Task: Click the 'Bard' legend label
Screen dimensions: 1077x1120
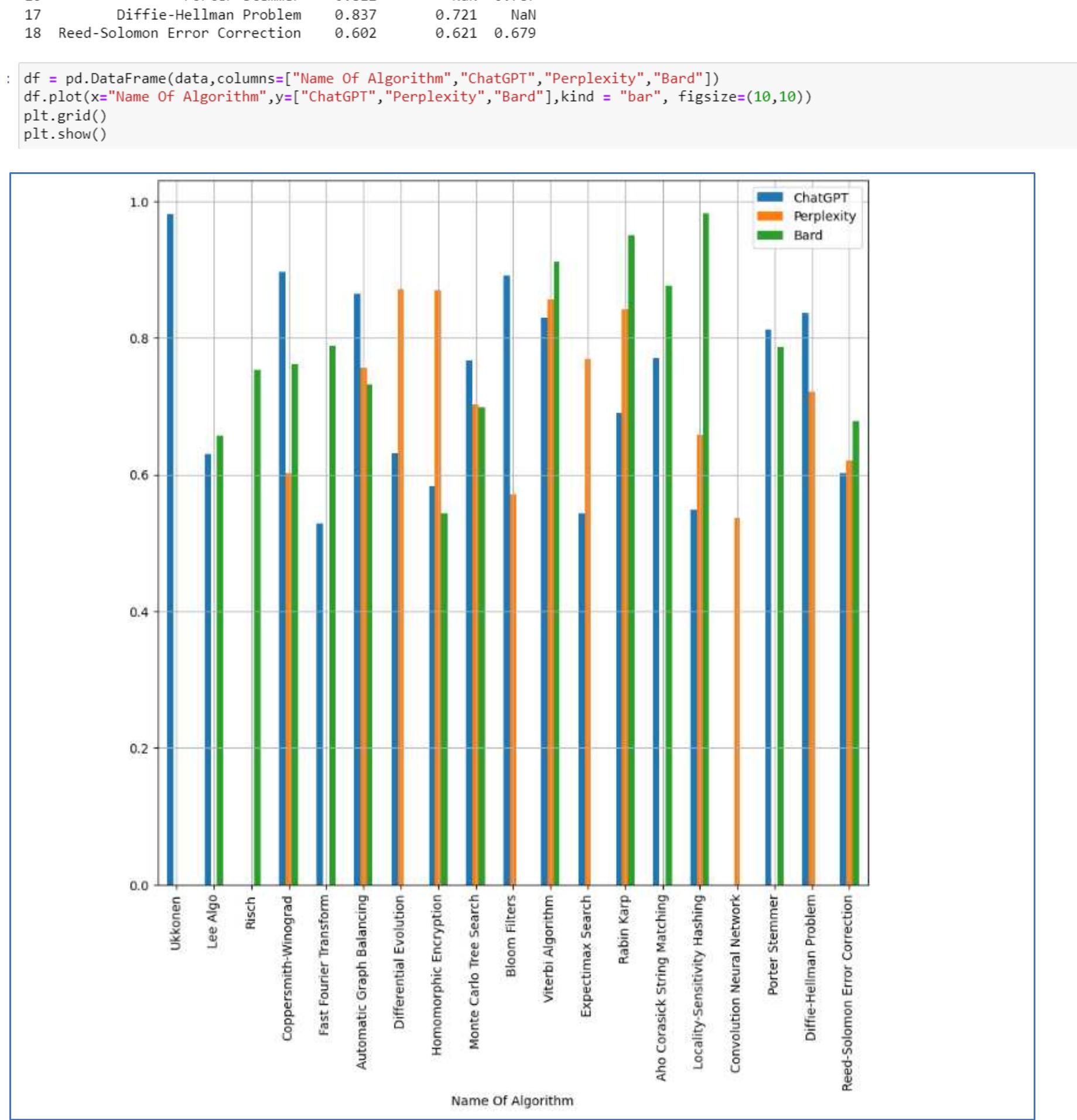Action: 808,235
